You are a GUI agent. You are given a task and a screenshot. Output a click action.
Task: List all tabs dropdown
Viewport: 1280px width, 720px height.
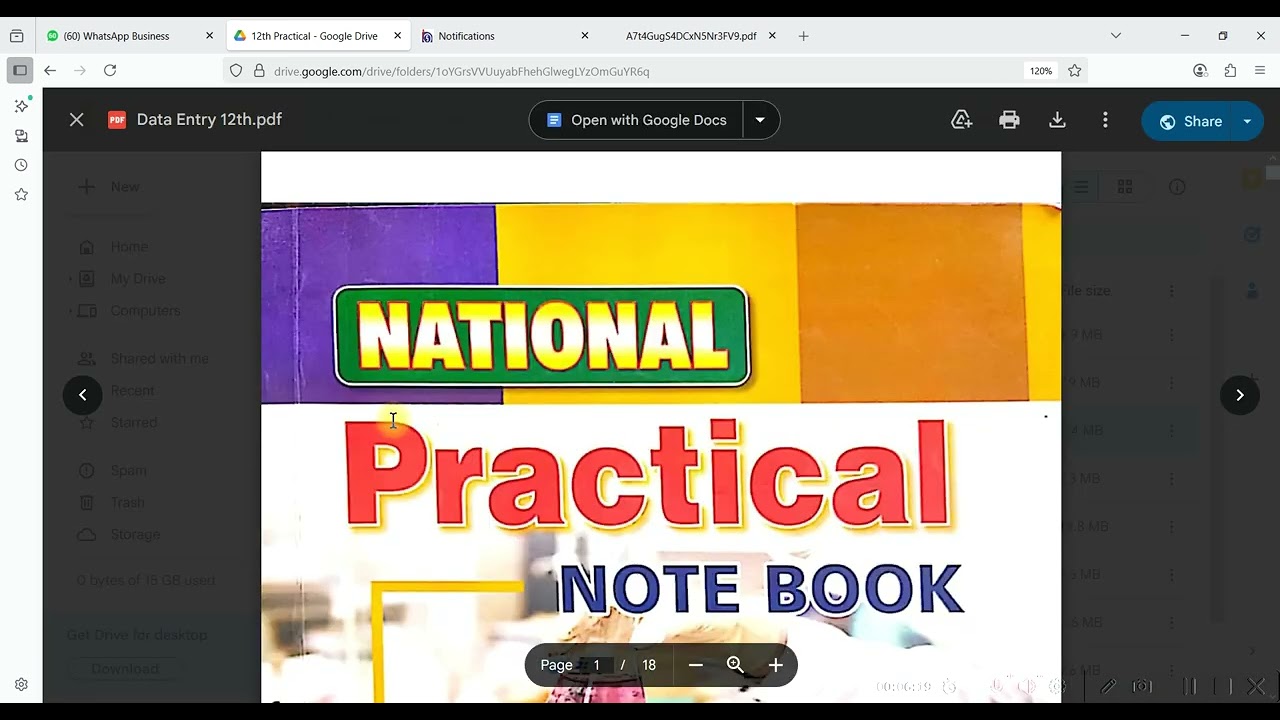click(1116, 36)
